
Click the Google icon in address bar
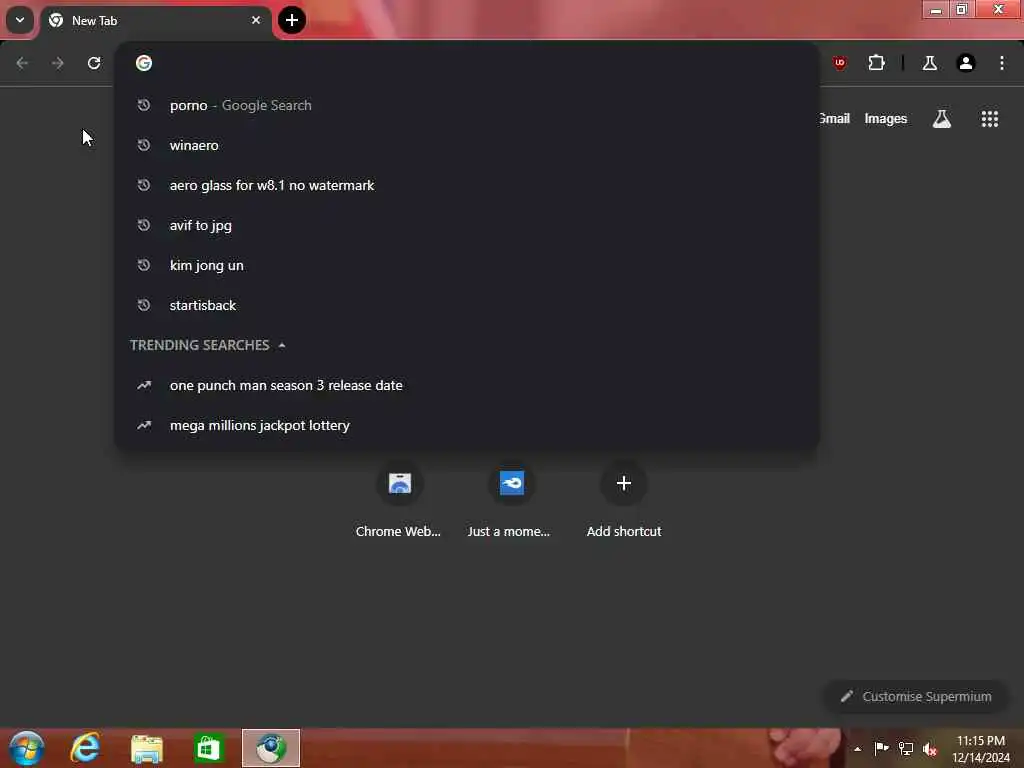[x=144, y=63]
